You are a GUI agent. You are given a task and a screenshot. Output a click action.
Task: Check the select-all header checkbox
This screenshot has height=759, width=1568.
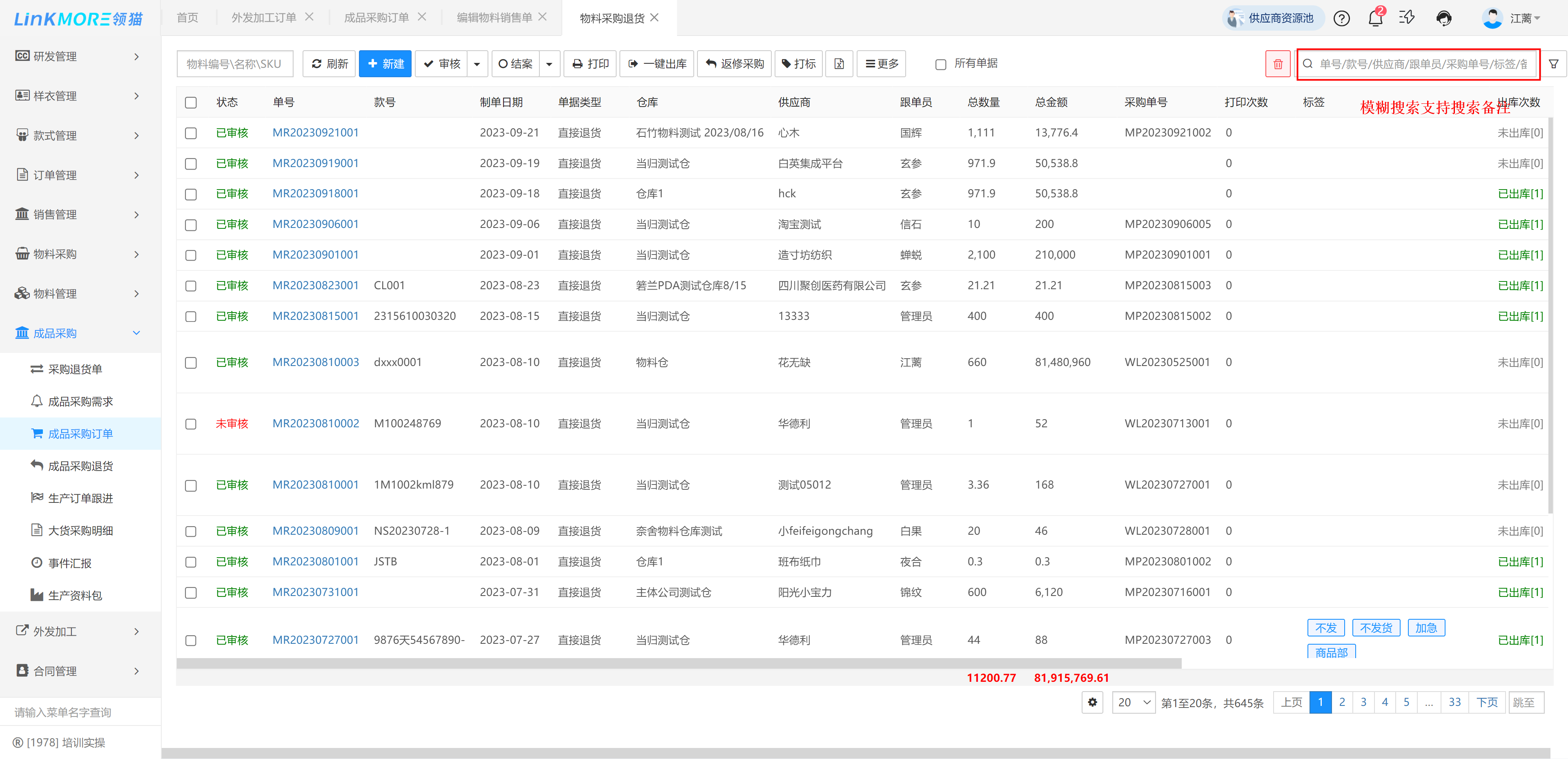(191, 103)
